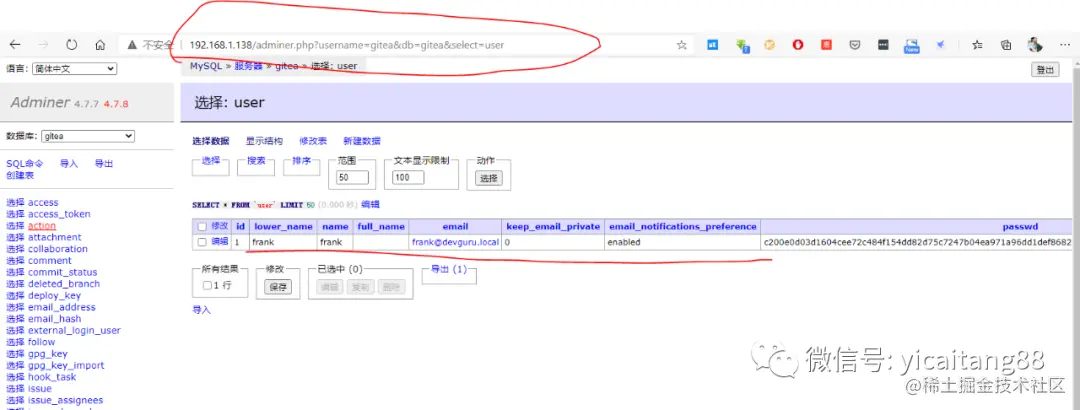Screen dimensions: 1080x410
Task: Reload the page with the refresh icon
Action: tap(72, 45)
